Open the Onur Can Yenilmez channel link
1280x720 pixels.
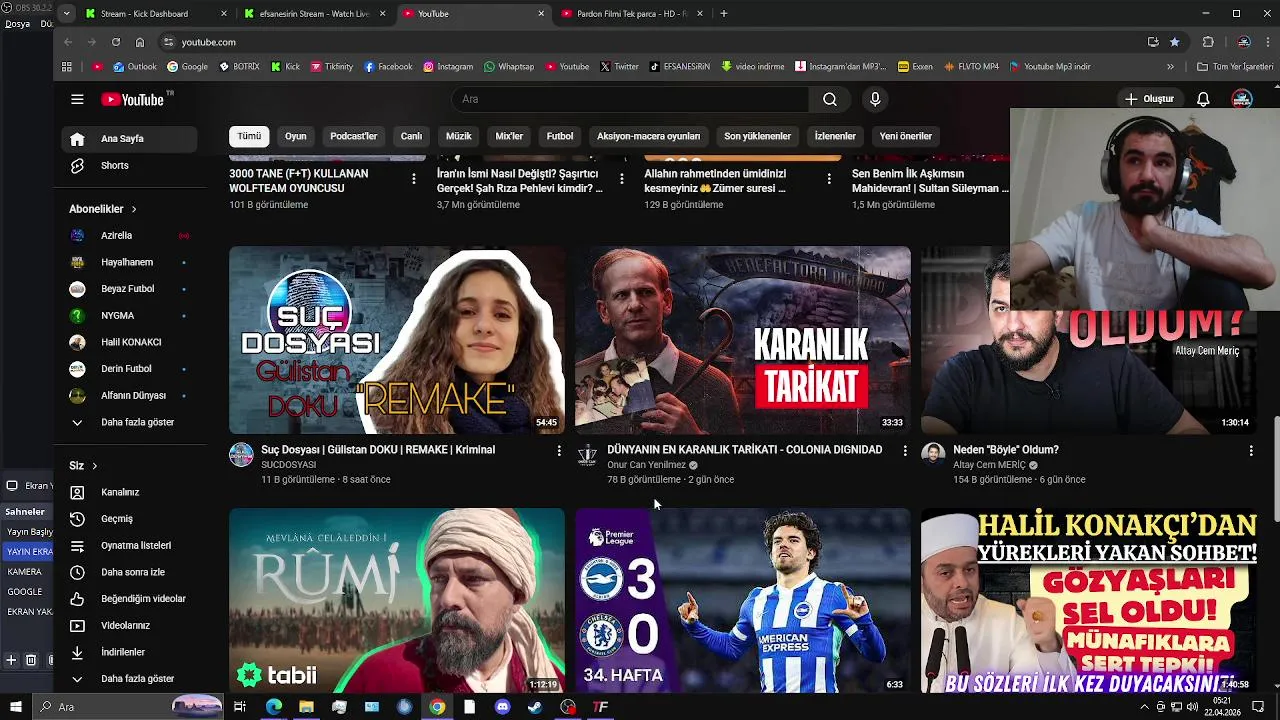(x=646, y=465)
